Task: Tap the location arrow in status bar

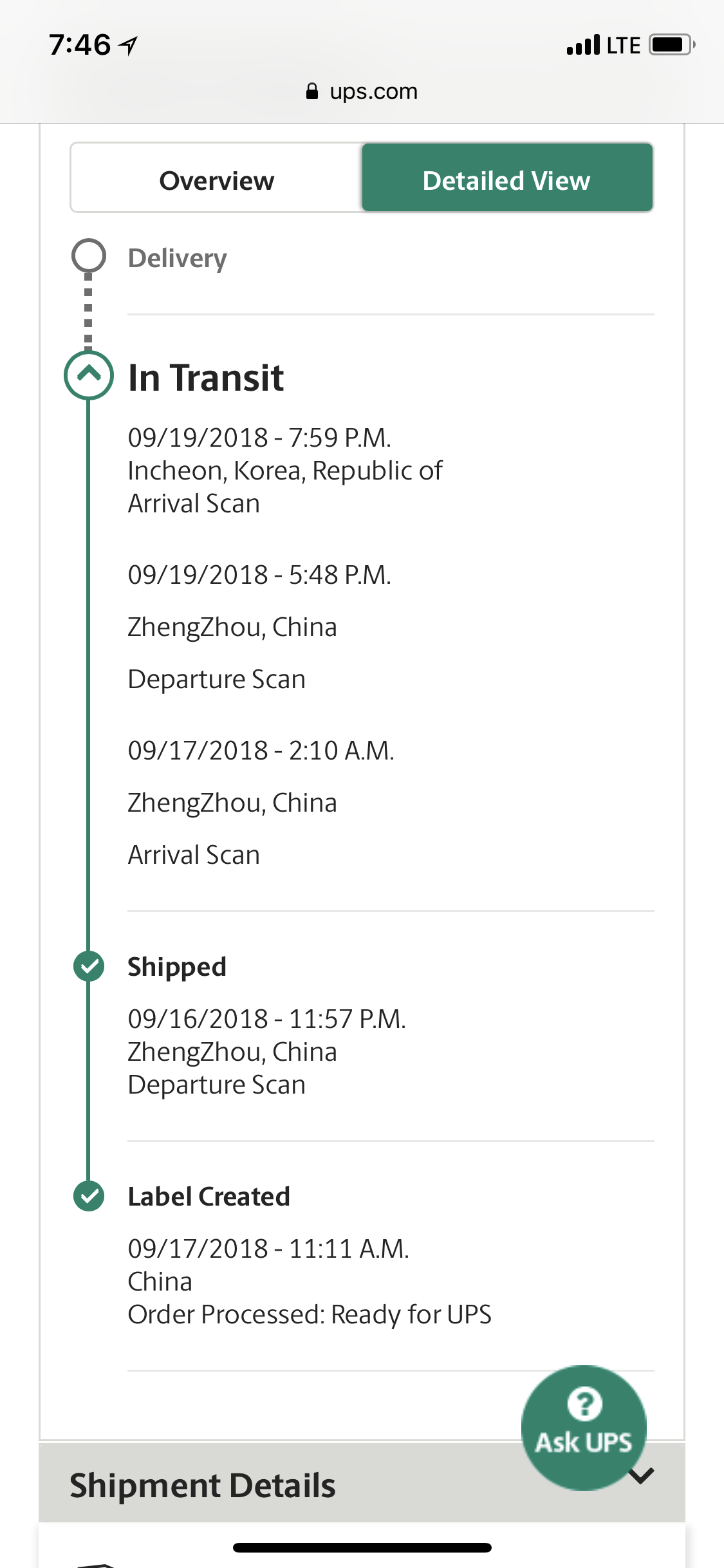Action: tap(129, 46)
